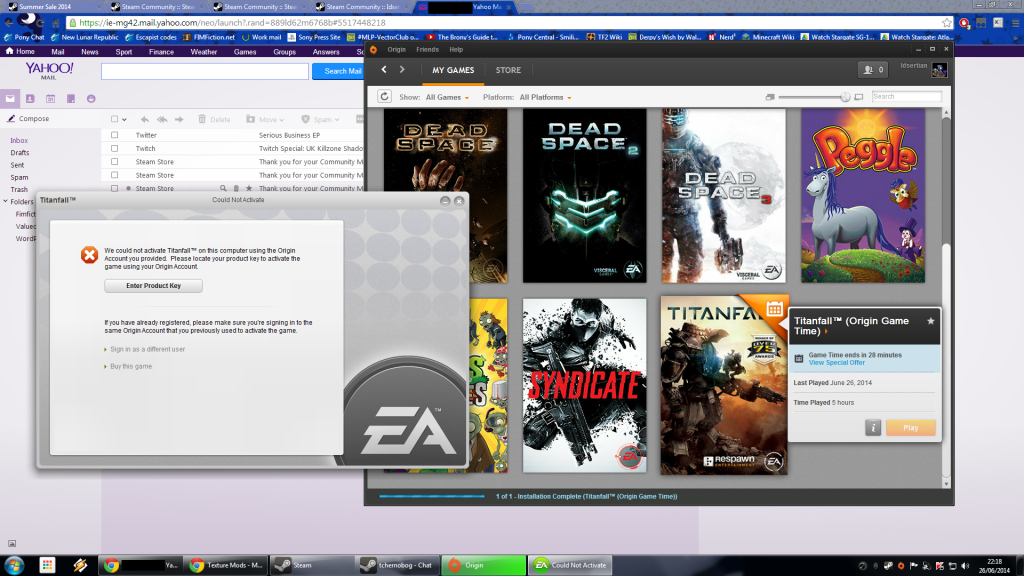Open the Finance link in Yahoo navigation

point(161,52)
